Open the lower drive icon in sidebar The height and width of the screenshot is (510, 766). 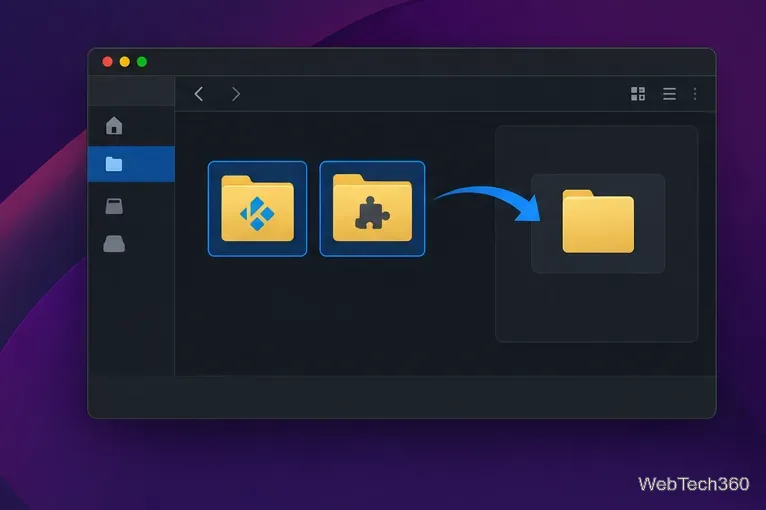click(114, 244)
